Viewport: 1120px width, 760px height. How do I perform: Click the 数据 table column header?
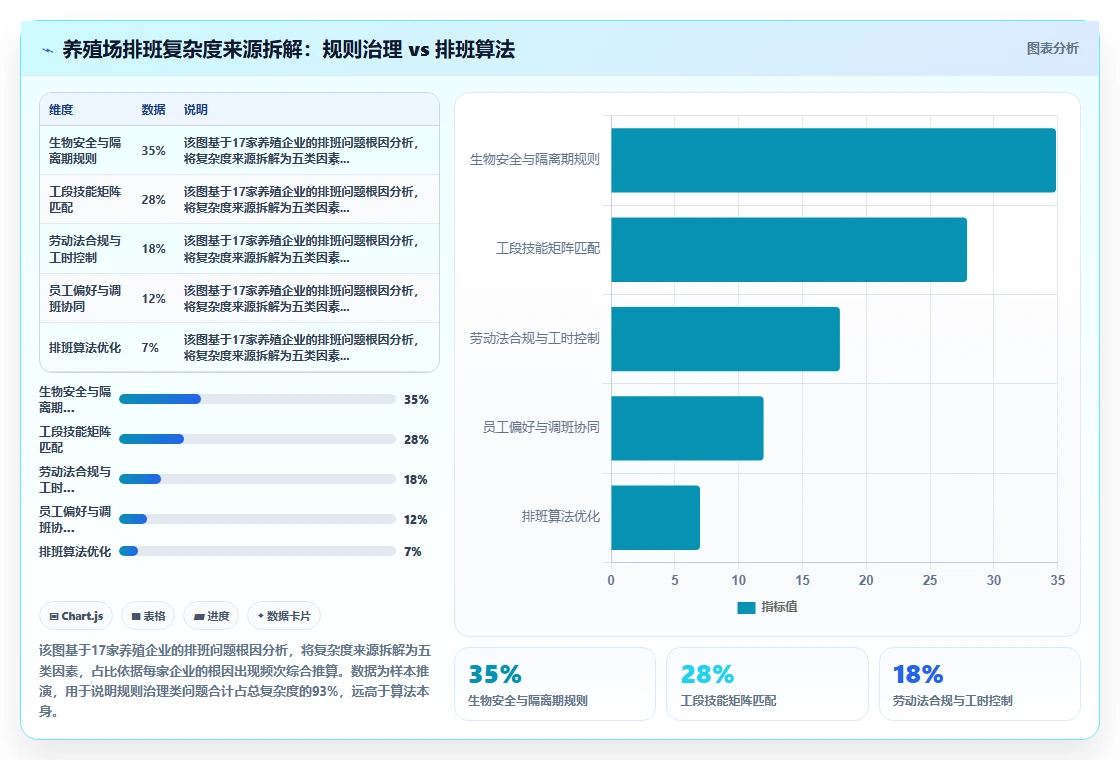153,109
